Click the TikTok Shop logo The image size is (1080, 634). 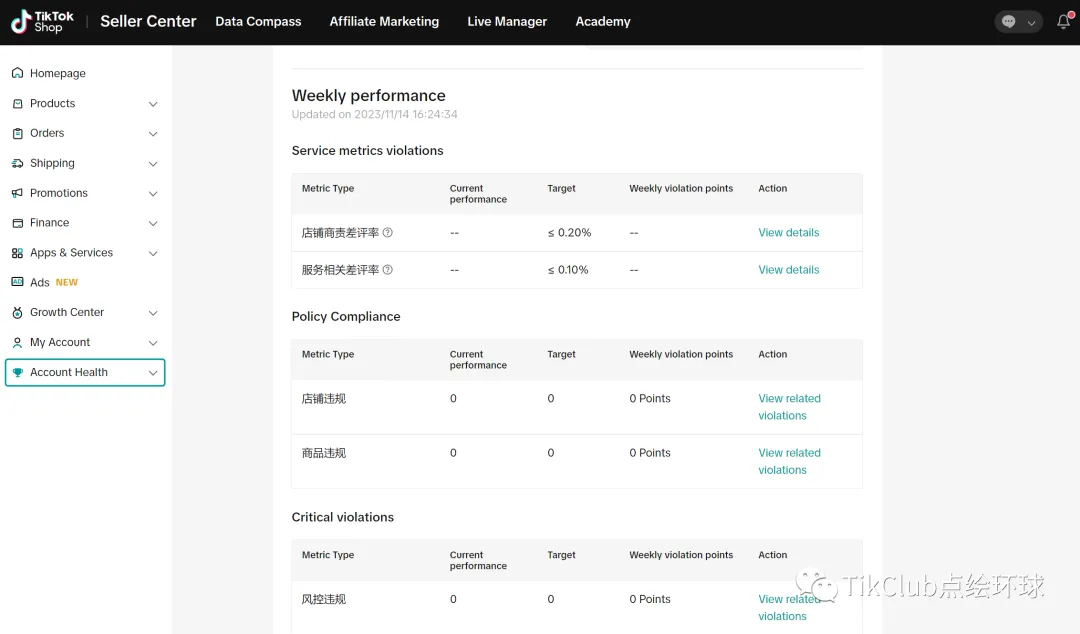point(42,21)
